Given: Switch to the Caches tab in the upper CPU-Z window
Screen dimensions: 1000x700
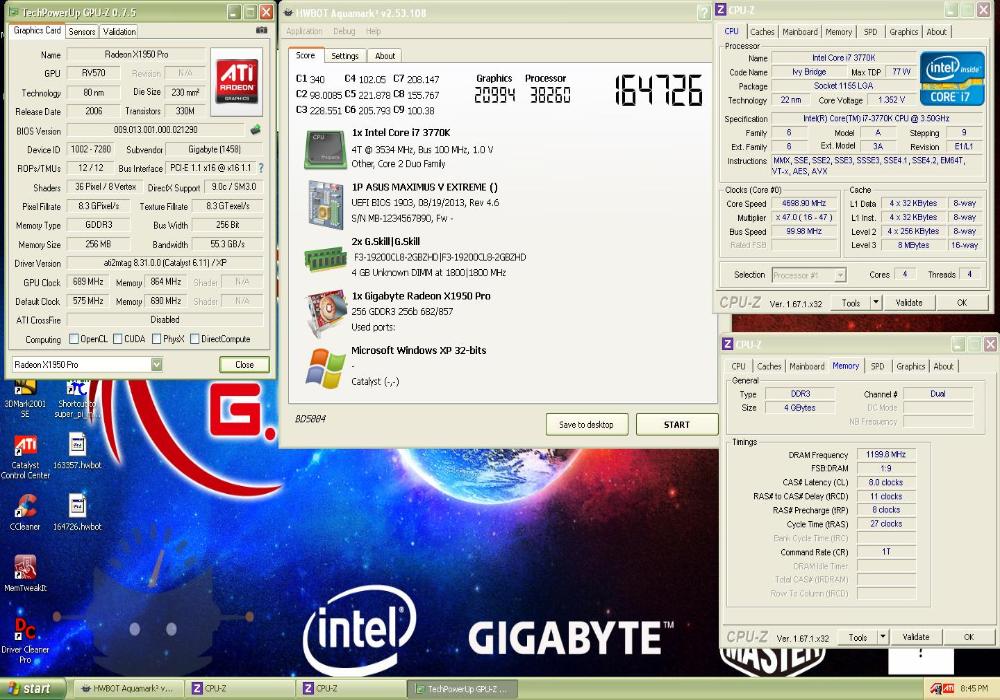Looking at the screenshot, I should [762, 31].
